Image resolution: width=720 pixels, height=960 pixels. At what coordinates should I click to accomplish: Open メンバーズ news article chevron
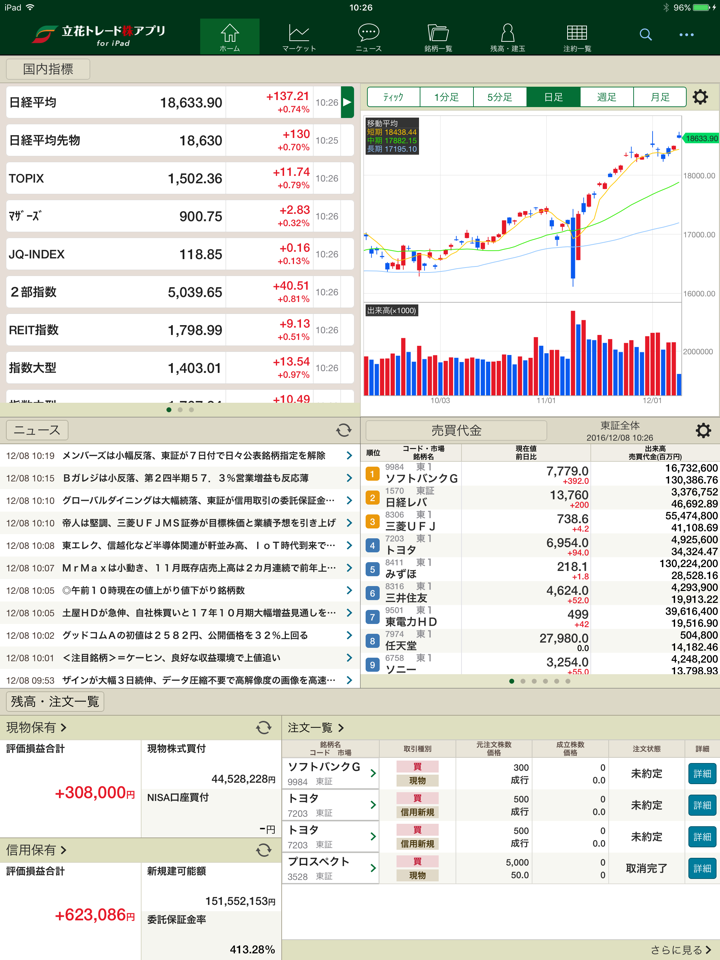[349, 456]
